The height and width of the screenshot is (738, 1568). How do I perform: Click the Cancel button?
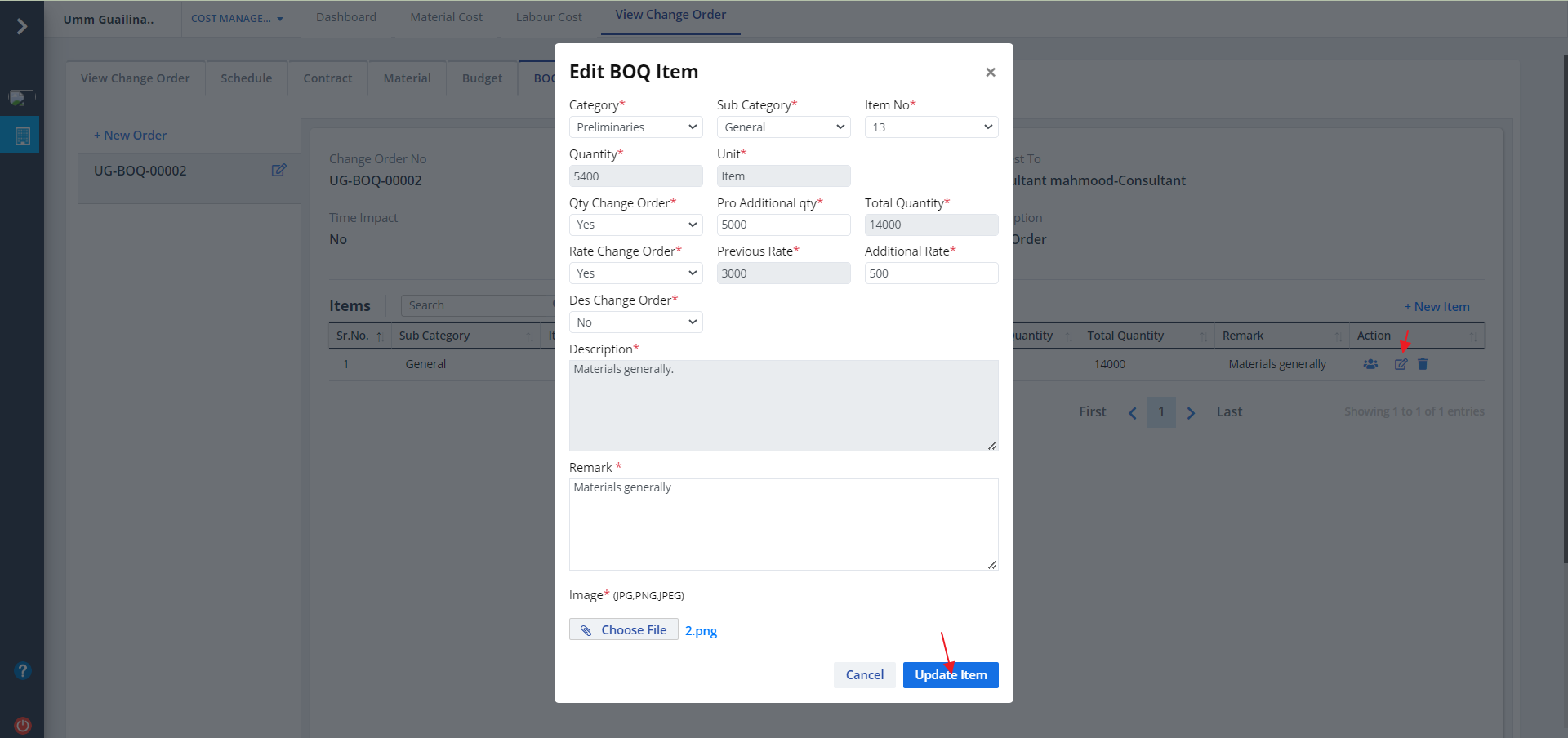pos(864,675)
